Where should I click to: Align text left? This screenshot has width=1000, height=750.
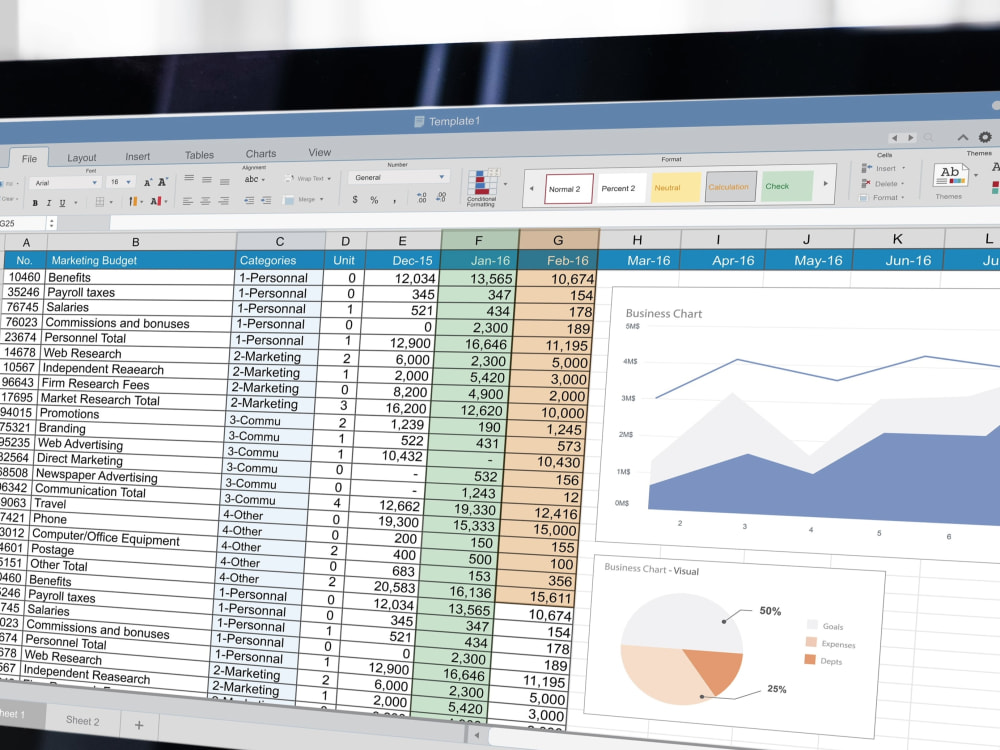188,201
